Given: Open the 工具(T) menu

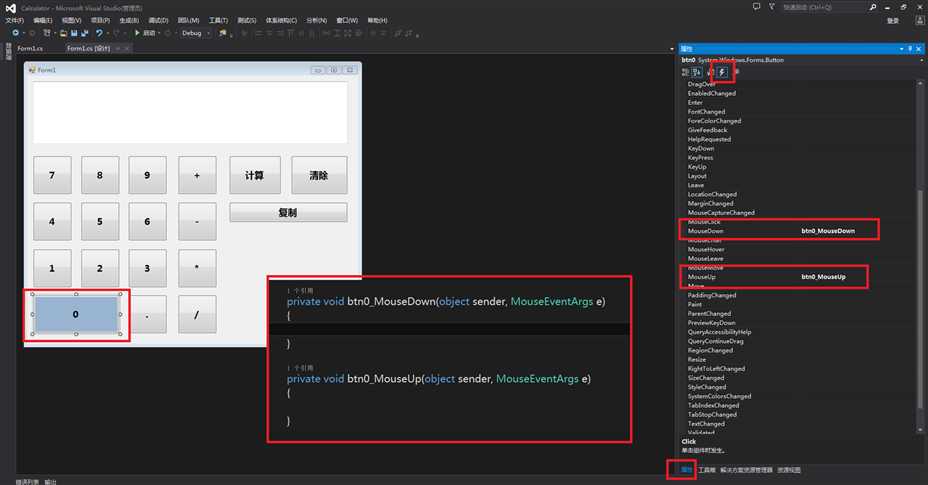Looking at the screenshot, I should point(218,20).
